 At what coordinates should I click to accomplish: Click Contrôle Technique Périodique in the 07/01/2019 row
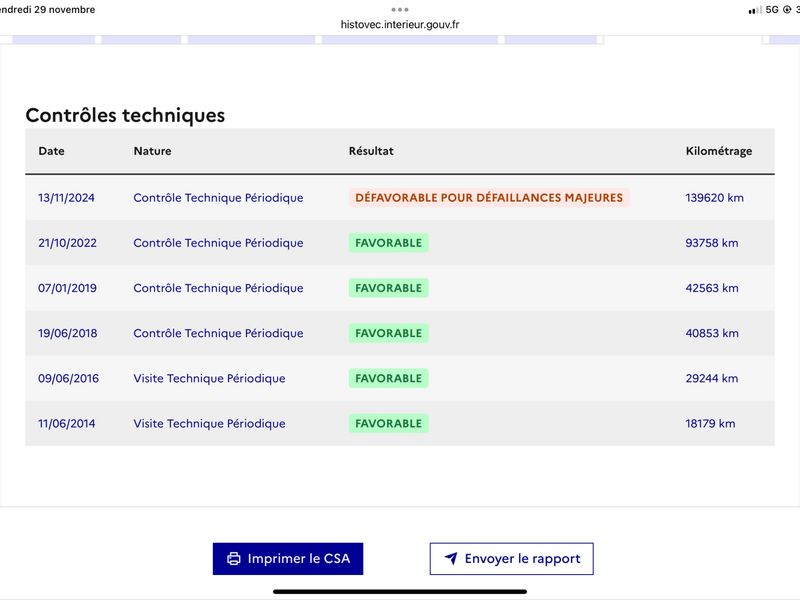tap(218, 288)
